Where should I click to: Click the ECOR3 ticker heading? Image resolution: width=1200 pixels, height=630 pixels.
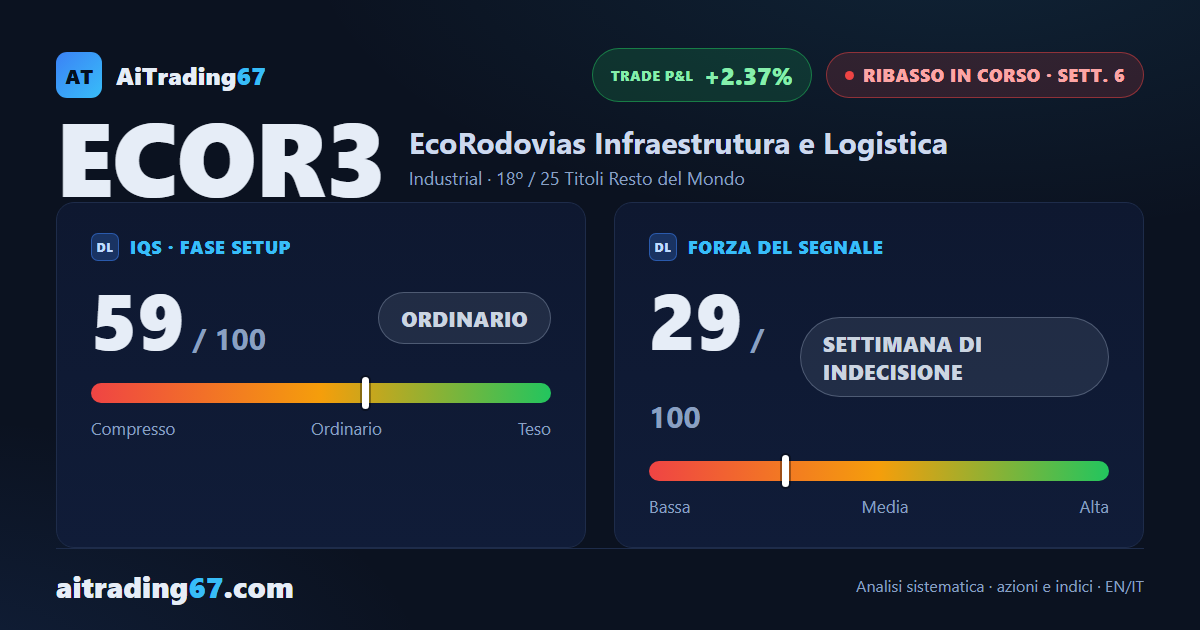pos(221,162)
